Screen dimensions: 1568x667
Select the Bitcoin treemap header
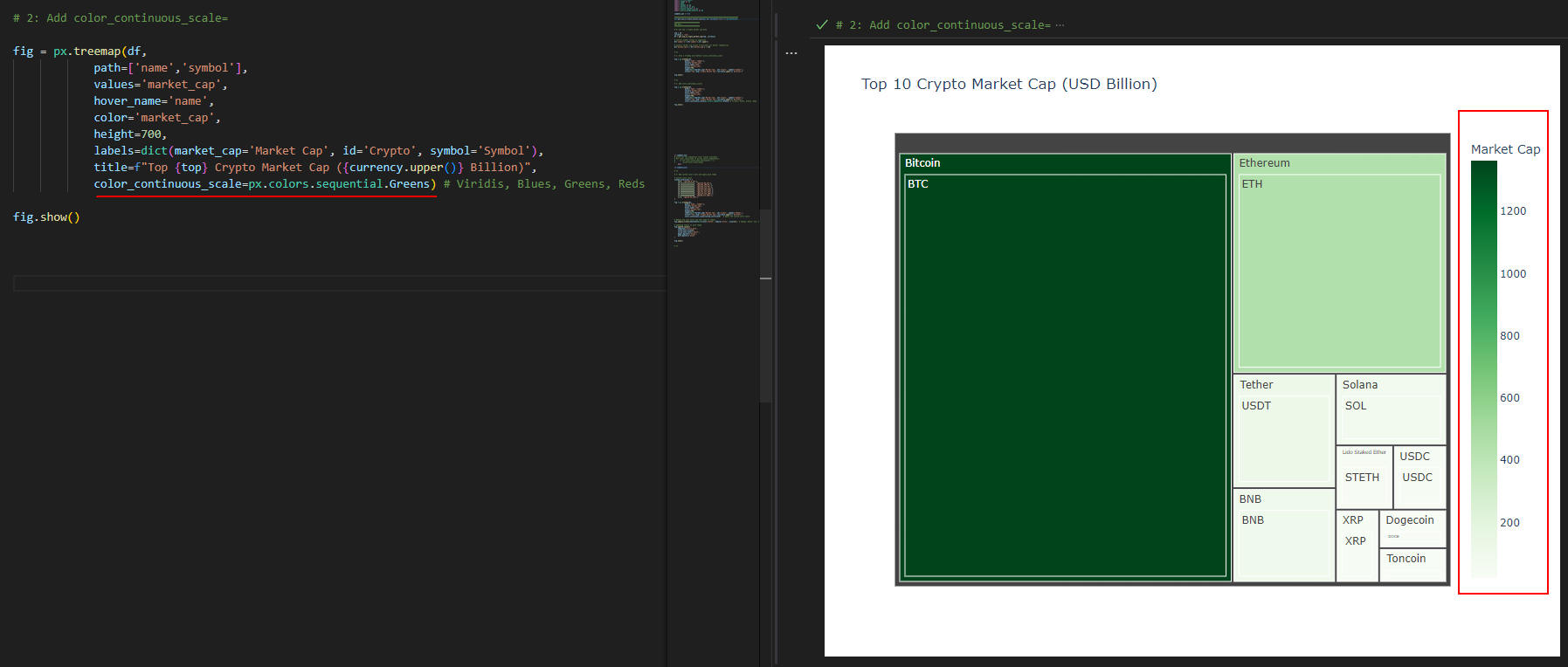1065,163
